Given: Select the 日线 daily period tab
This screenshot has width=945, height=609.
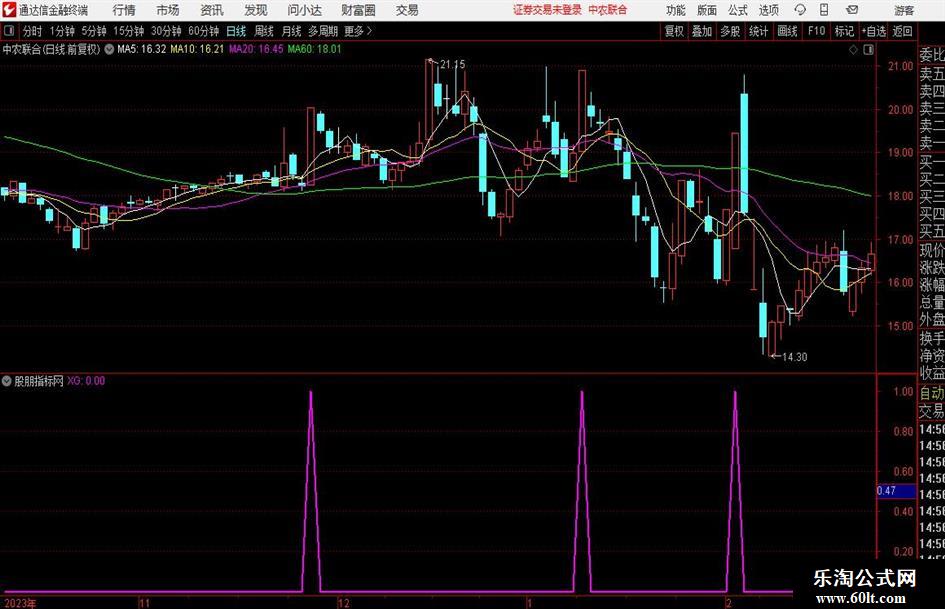Looking at the screenshot, I should [x=236, y=31].
